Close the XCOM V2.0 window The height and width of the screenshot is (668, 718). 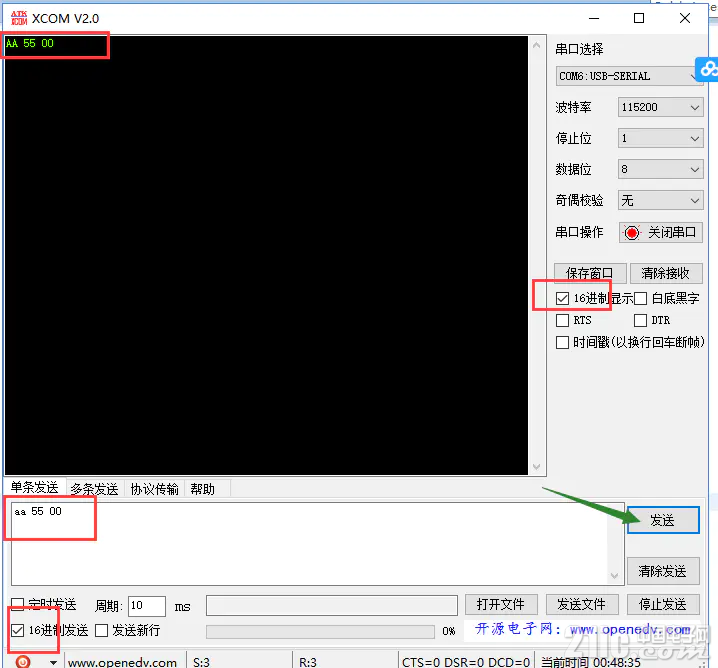[x=685, y=18]
